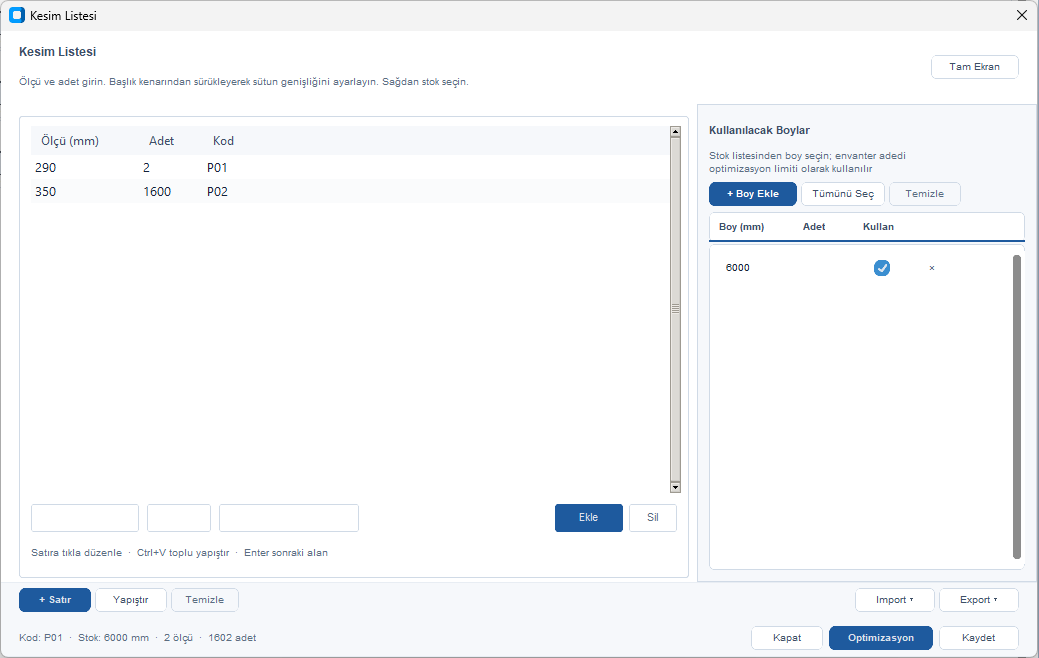
Task: Click the Sil button to delete row
Action: [x=653, y=518]
